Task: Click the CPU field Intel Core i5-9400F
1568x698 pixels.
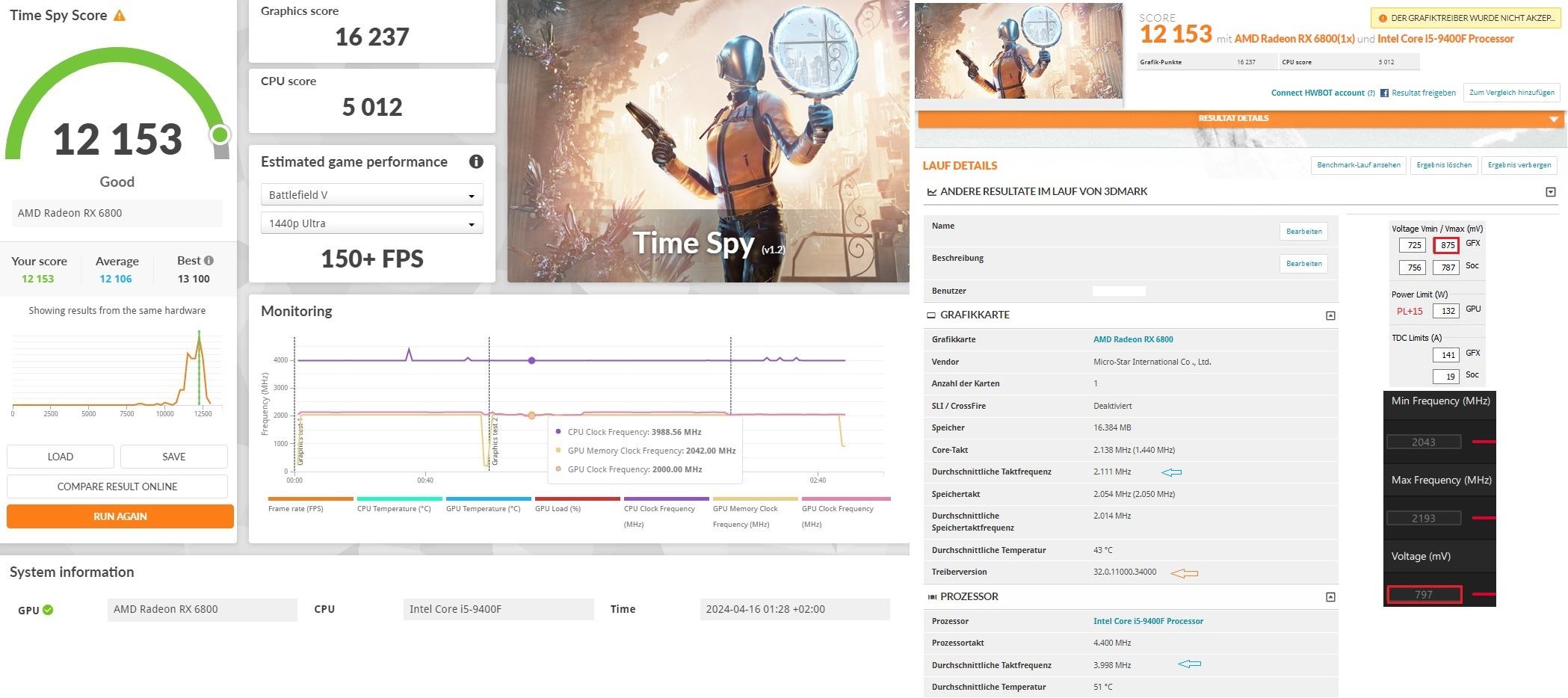Action: (499, 609)
